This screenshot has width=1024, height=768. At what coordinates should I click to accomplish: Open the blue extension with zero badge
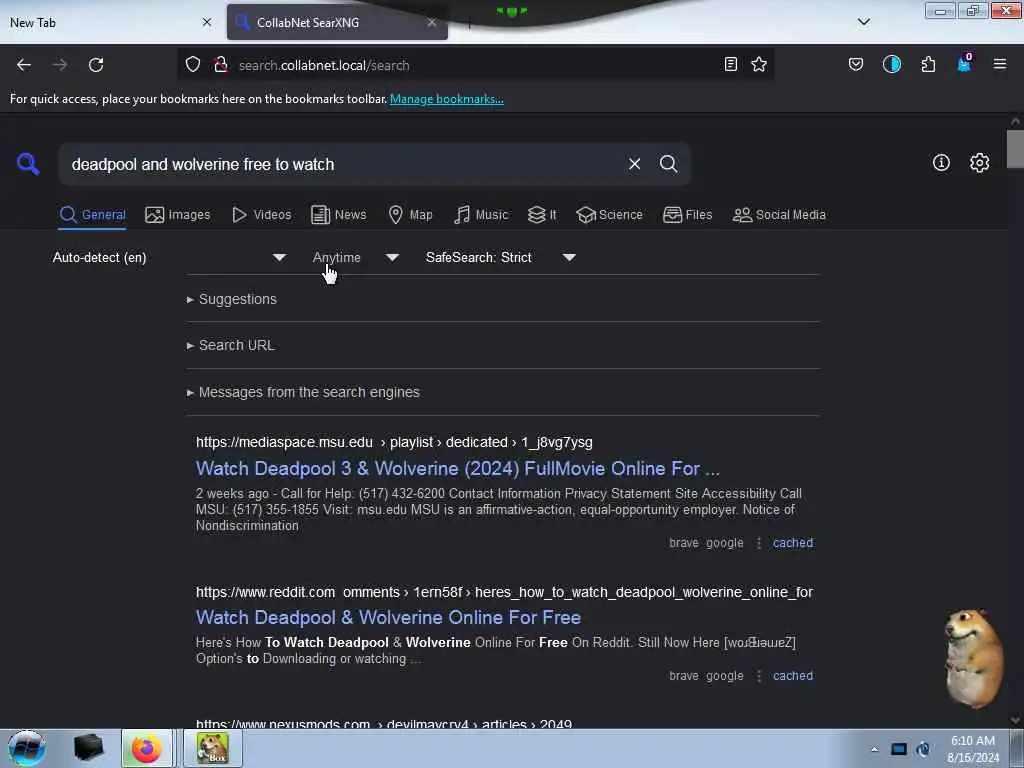(965, 63)
